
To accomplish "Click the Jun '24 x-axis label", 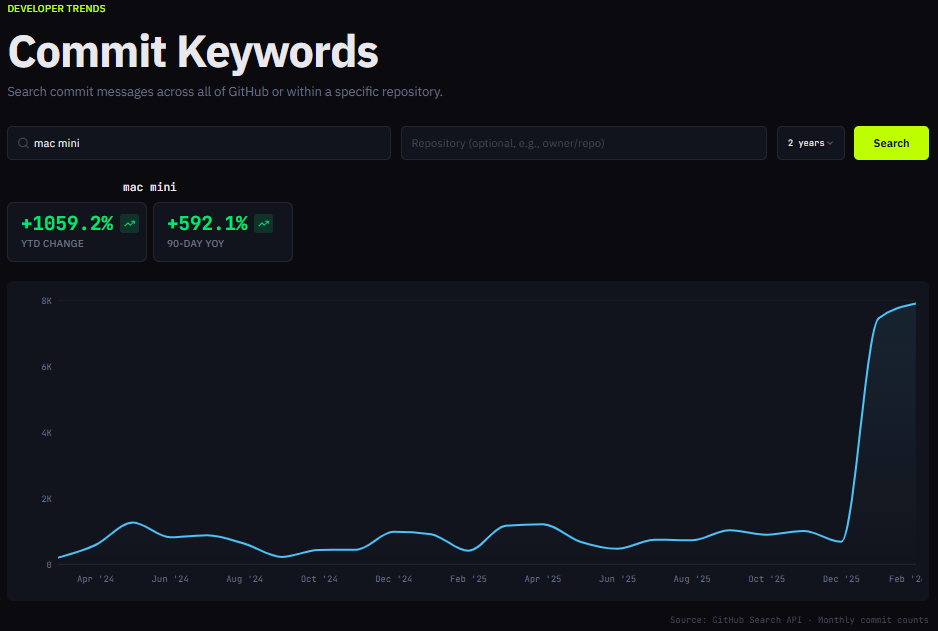I will coord(170,579).
